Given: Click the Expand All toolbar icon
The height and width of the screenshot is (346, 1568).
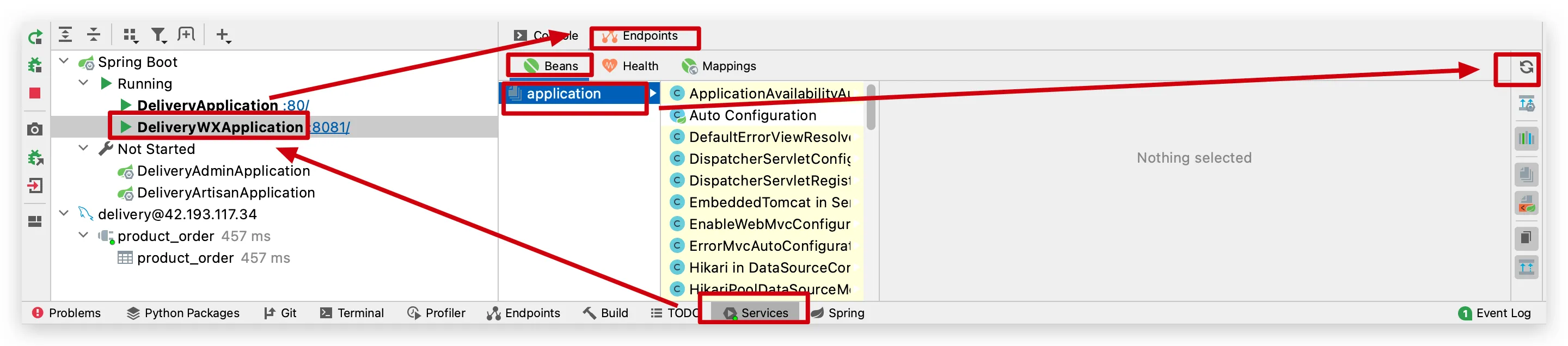Looking at the screenshot, I should [x=65, y=35].
